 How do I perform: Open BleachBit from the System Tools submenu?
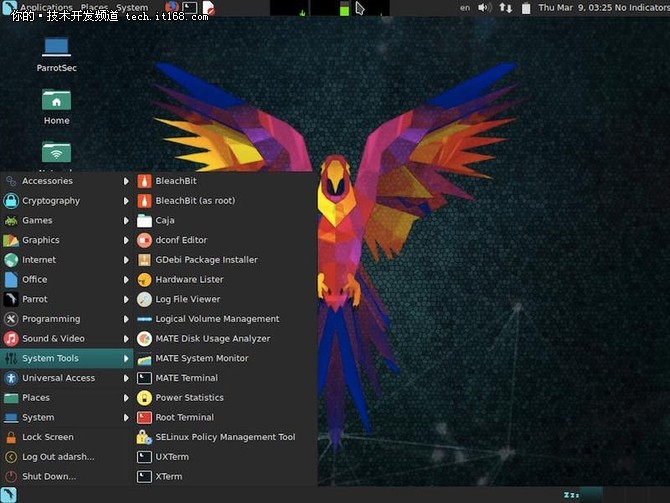coord(225,181)
